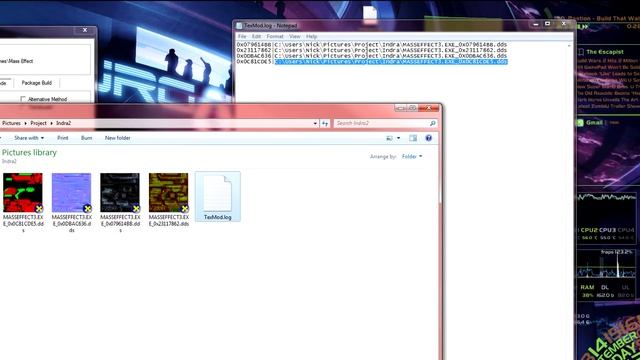The height and width of the screenshot is (360, 640).
Task: Refresh the Indra2 folder with the refresh icon
Action: 325,123
